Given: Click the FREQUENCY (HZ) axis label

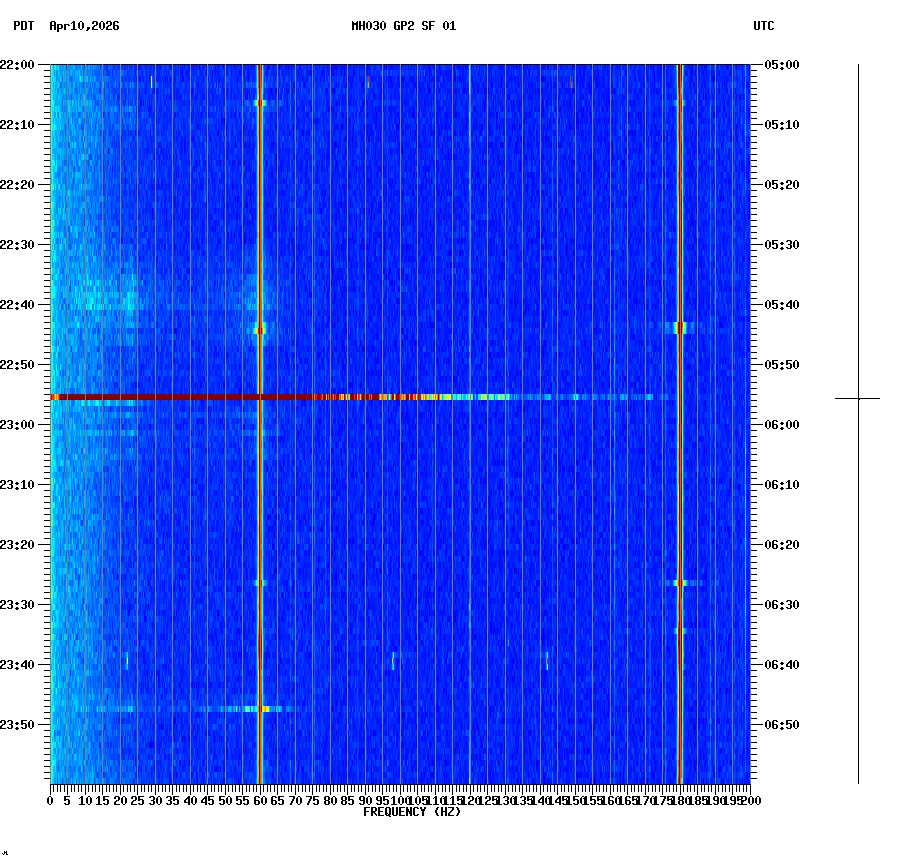Looking at the screenshot, I should pyautogui.click(x=412, y=812).
